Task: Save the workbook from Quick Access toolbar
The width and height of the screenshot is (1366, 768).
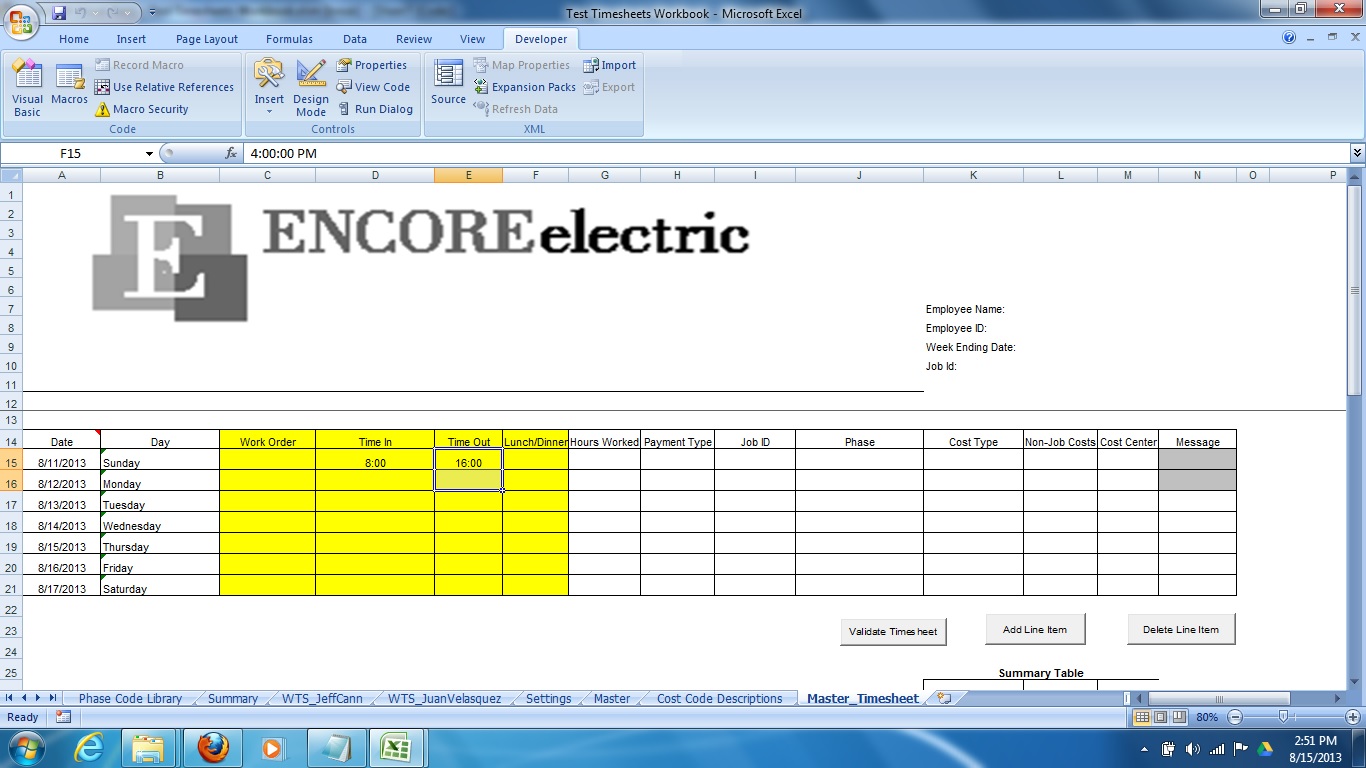Action: click(59, 13)
